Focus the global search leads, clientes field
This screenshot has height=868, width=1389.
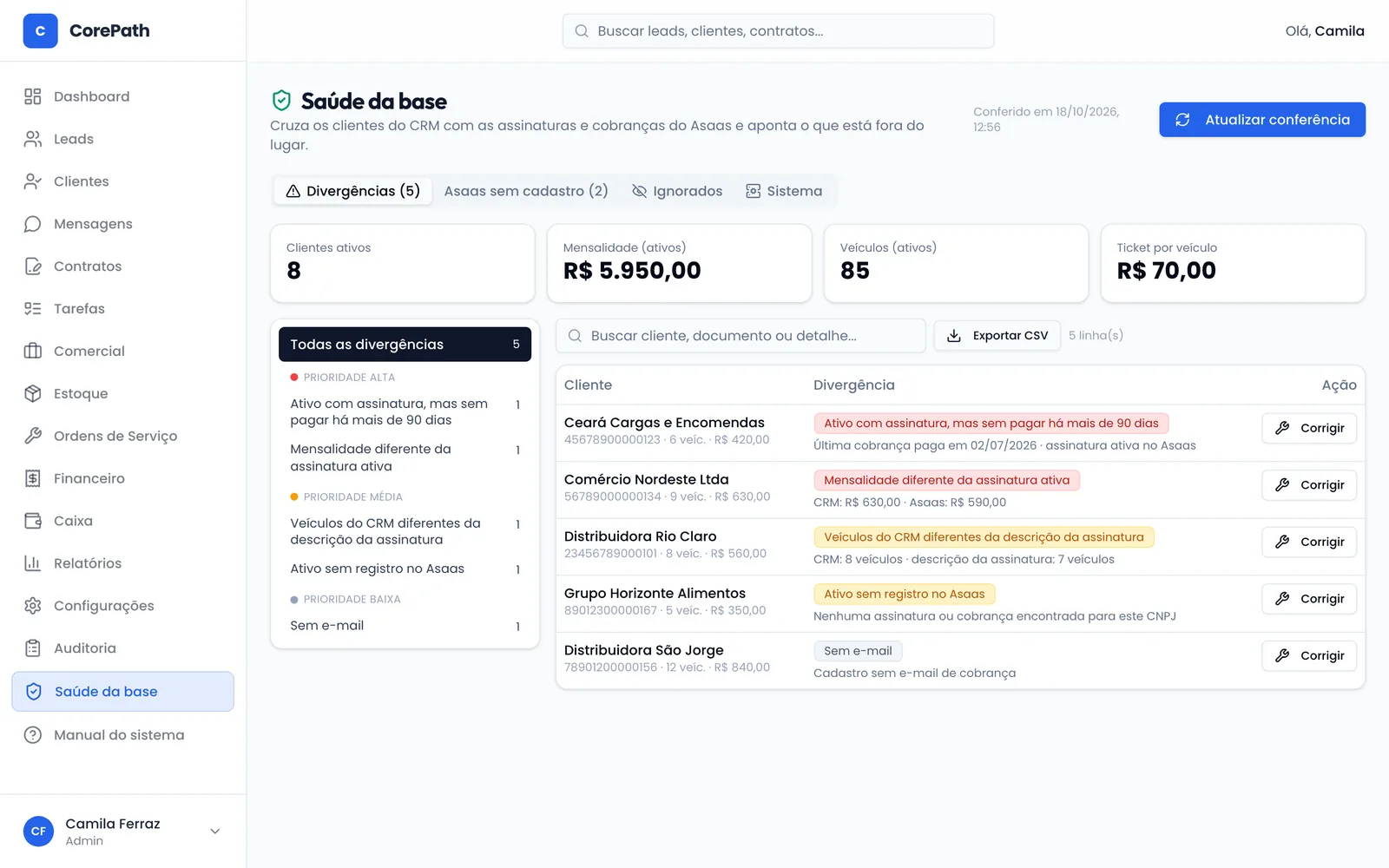point(778,31)
